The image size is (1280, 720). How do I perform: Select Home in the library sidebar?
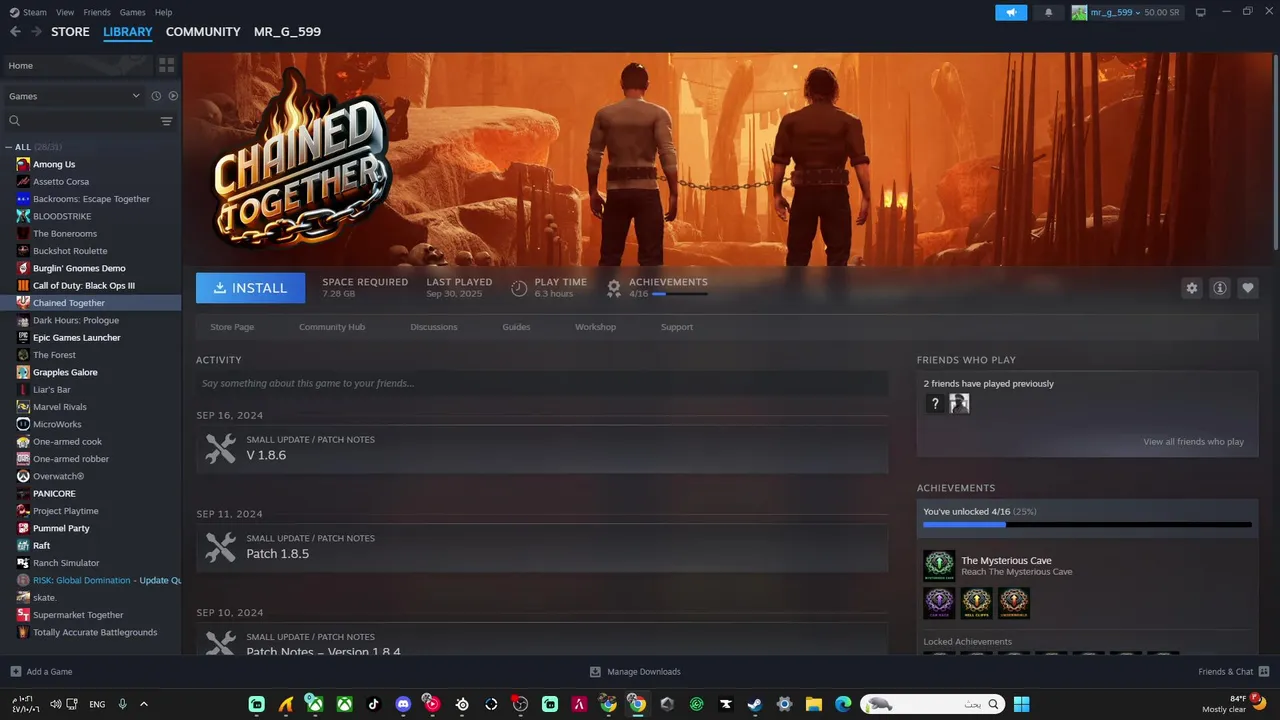tap(77, 65)
